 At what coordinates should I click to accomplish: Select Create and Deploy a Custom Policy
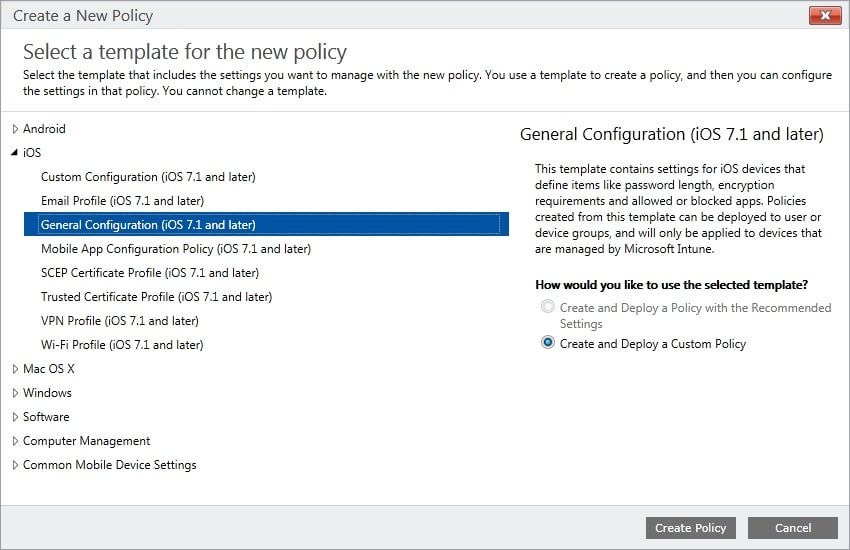(x=547, y=343)
